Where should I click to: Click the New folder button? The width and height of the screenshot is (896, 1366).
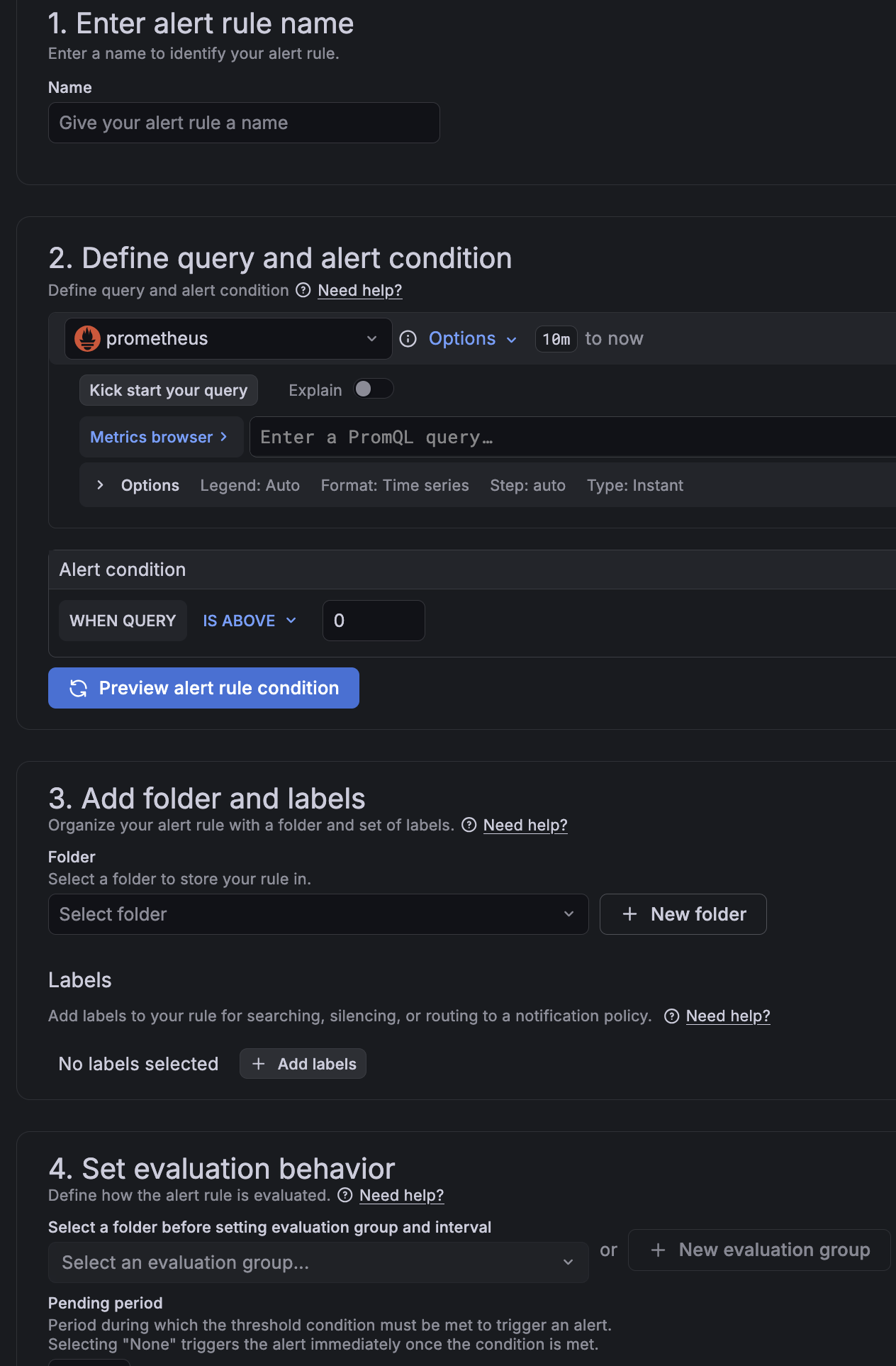tap(683, 914)
